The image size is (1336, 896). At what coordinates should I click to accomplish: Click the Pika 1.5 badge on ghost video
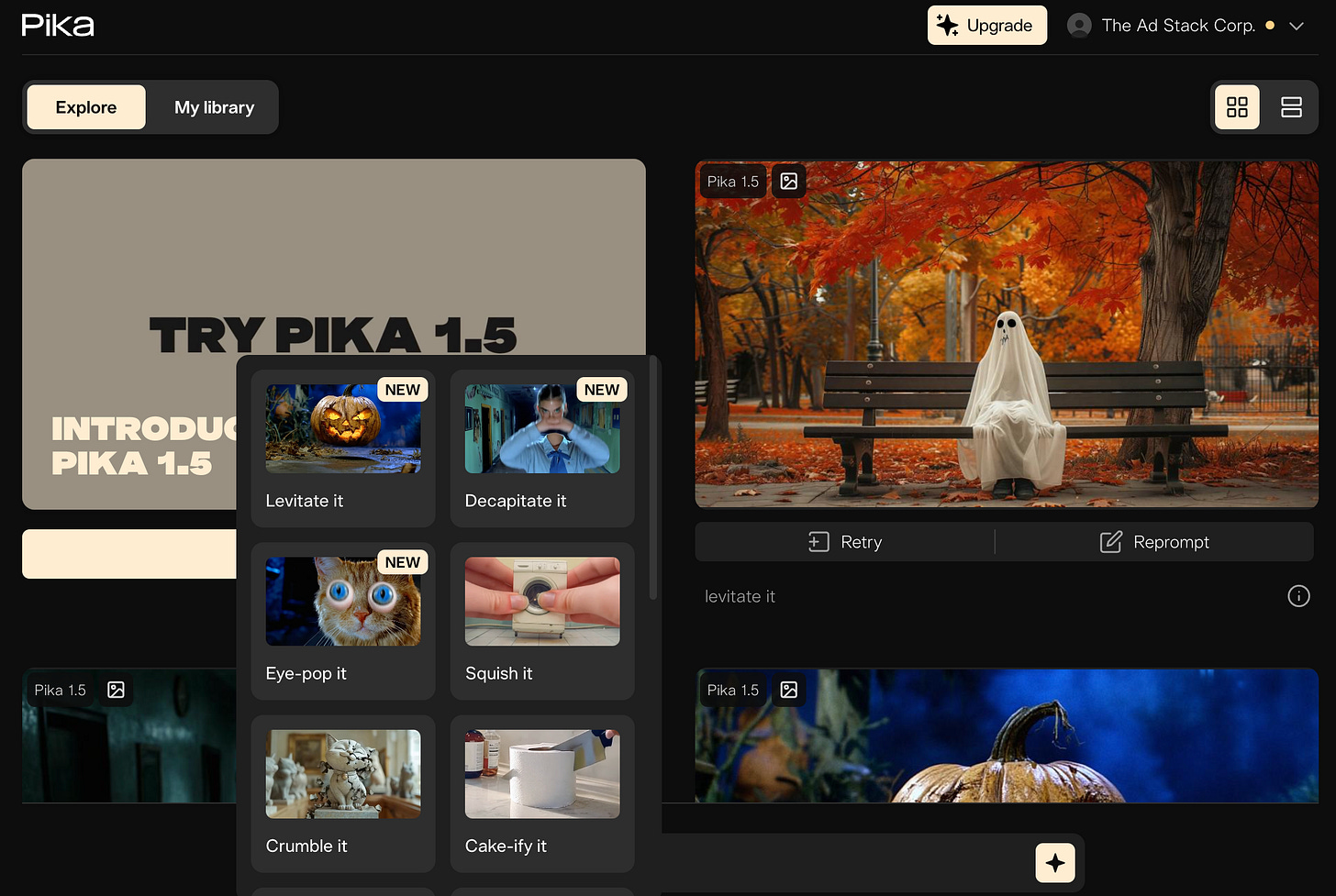[732, 182]
